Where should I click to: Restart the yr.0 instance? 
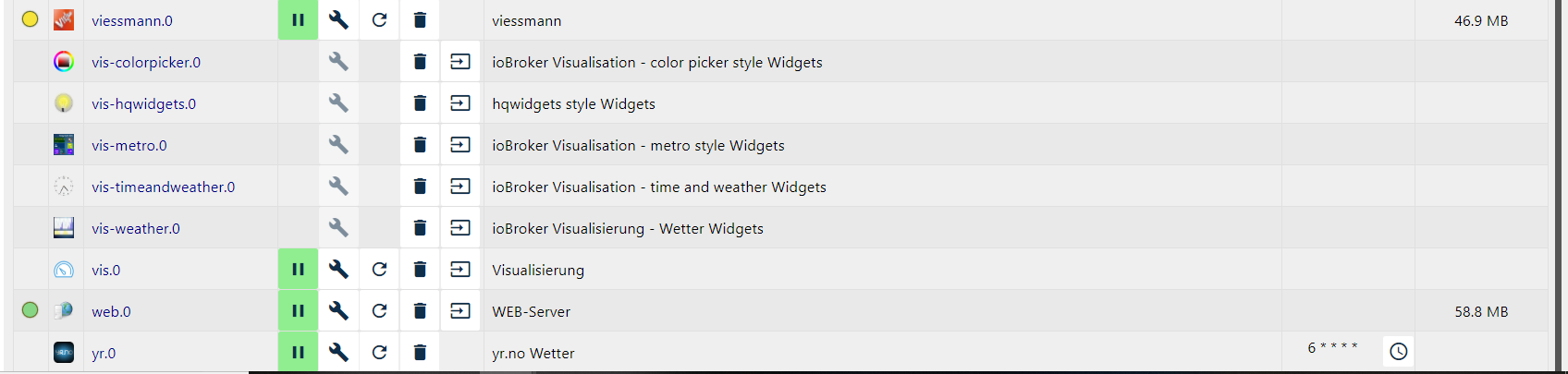point(379,352)
